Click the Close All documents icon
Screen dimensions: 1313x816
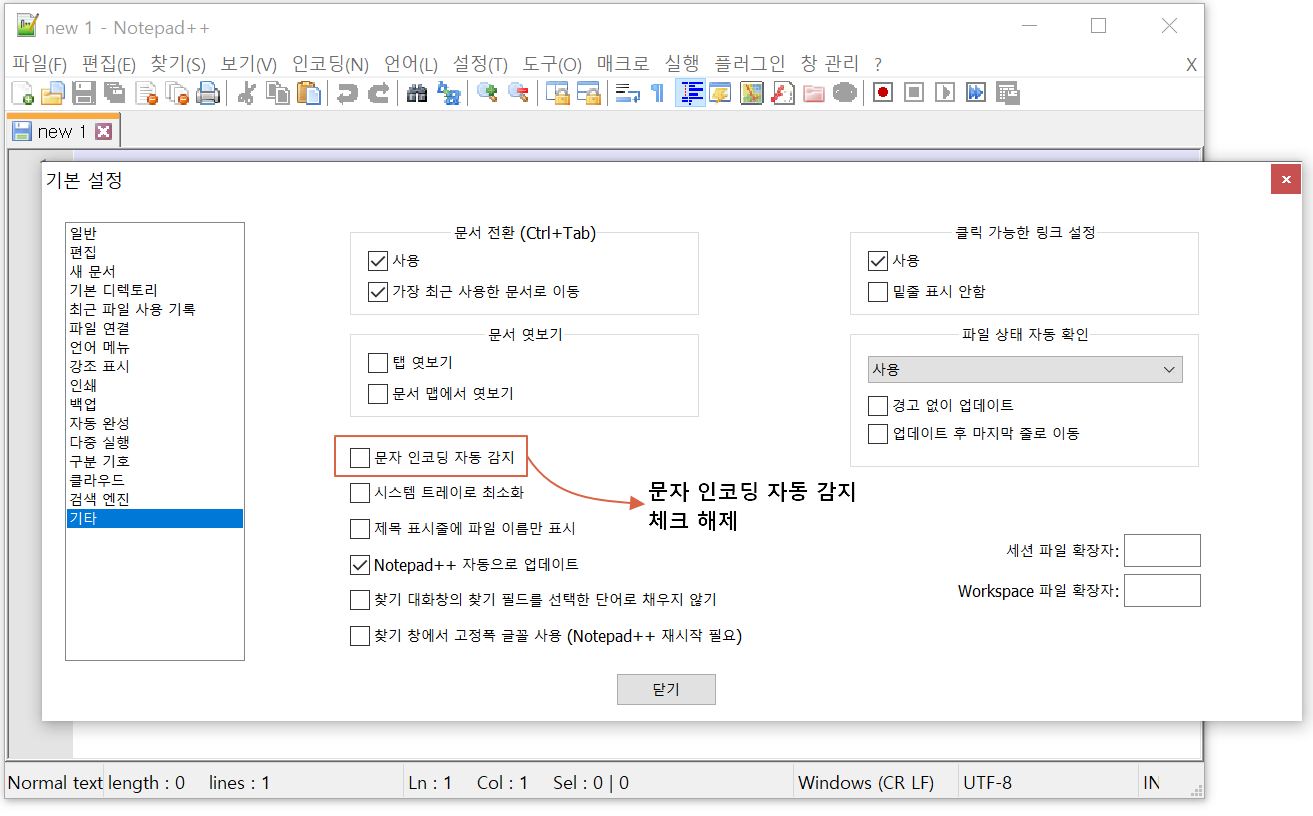178,94
